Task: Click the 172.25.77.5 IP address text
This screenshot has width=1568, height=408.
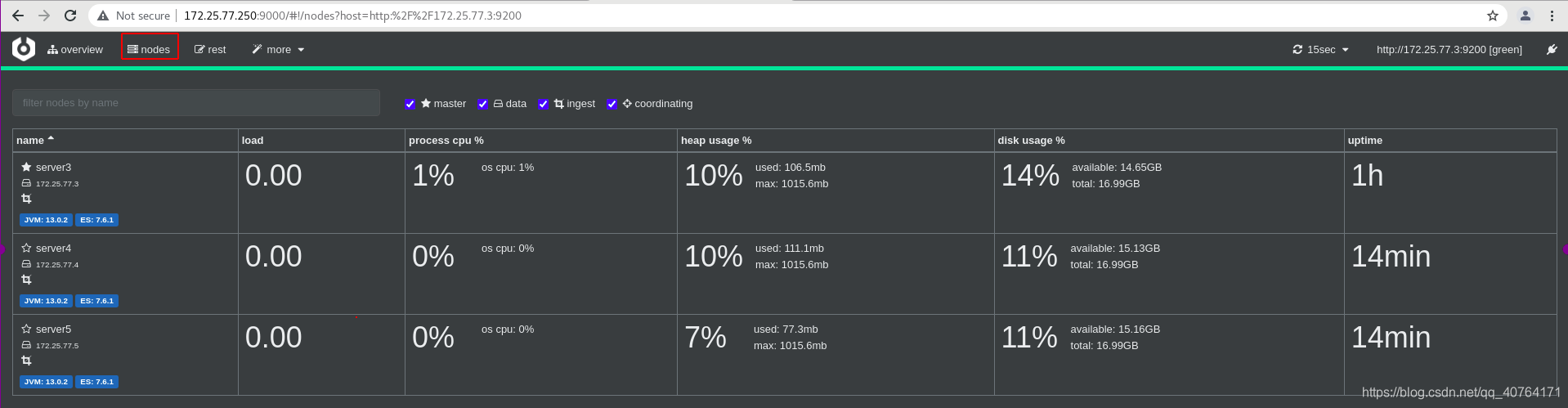Action: [x=57, y=346]
